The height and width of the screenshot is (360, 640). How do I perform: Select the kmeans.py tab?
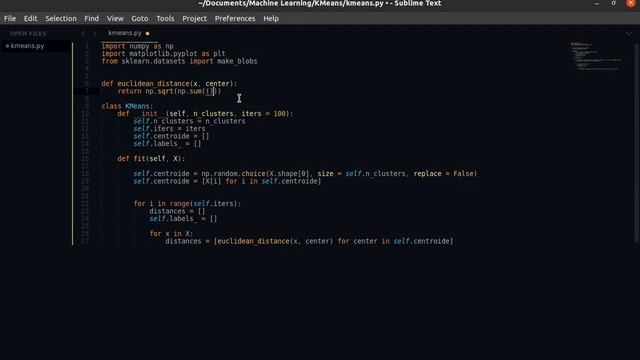coord(125,33)
